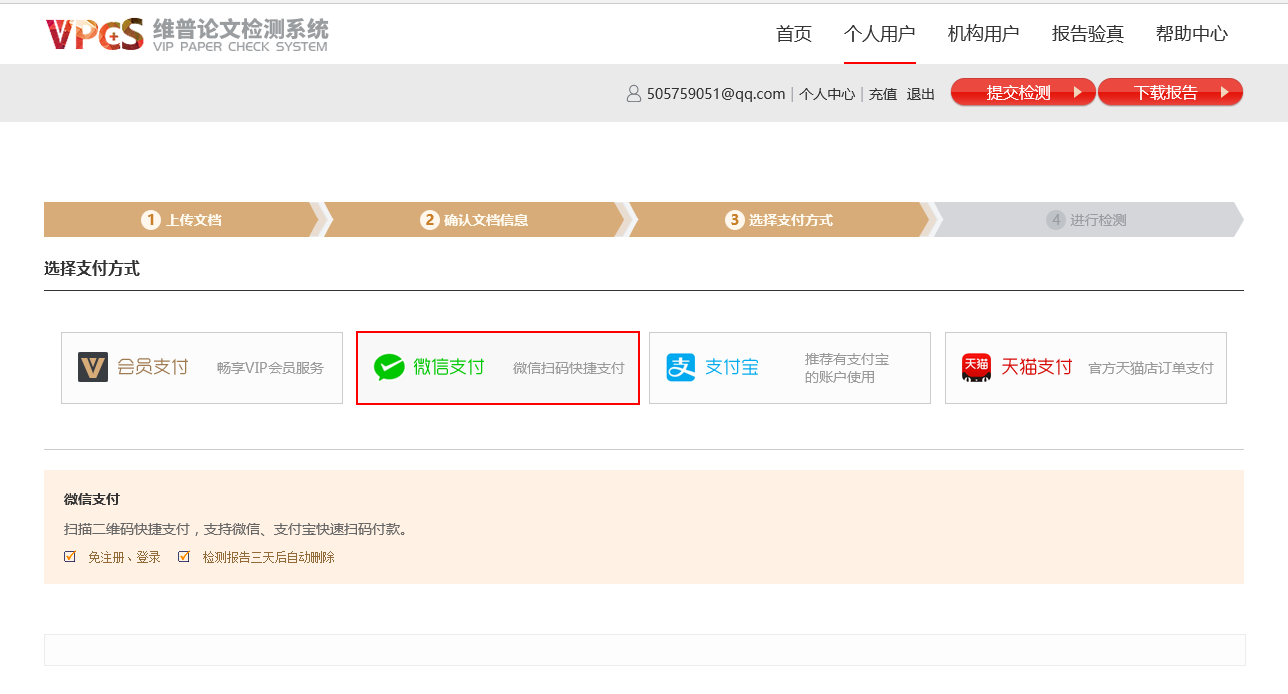Screen dimensions: 1288x694
Task: Click the 微信扫码快捷支付 description text
Action: click(x=569, y=368)
